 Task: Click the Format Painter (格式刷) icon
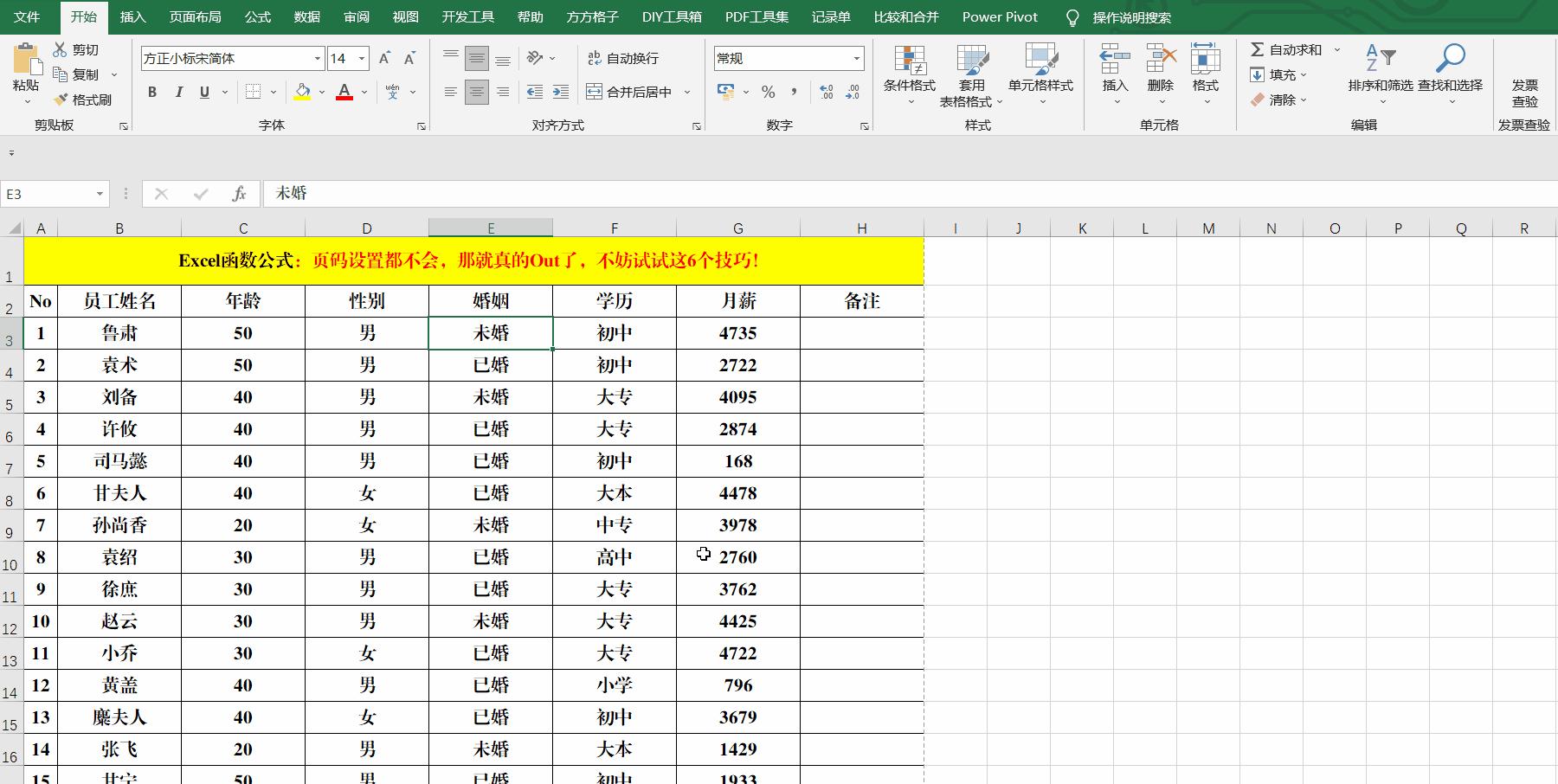point(61,100)
